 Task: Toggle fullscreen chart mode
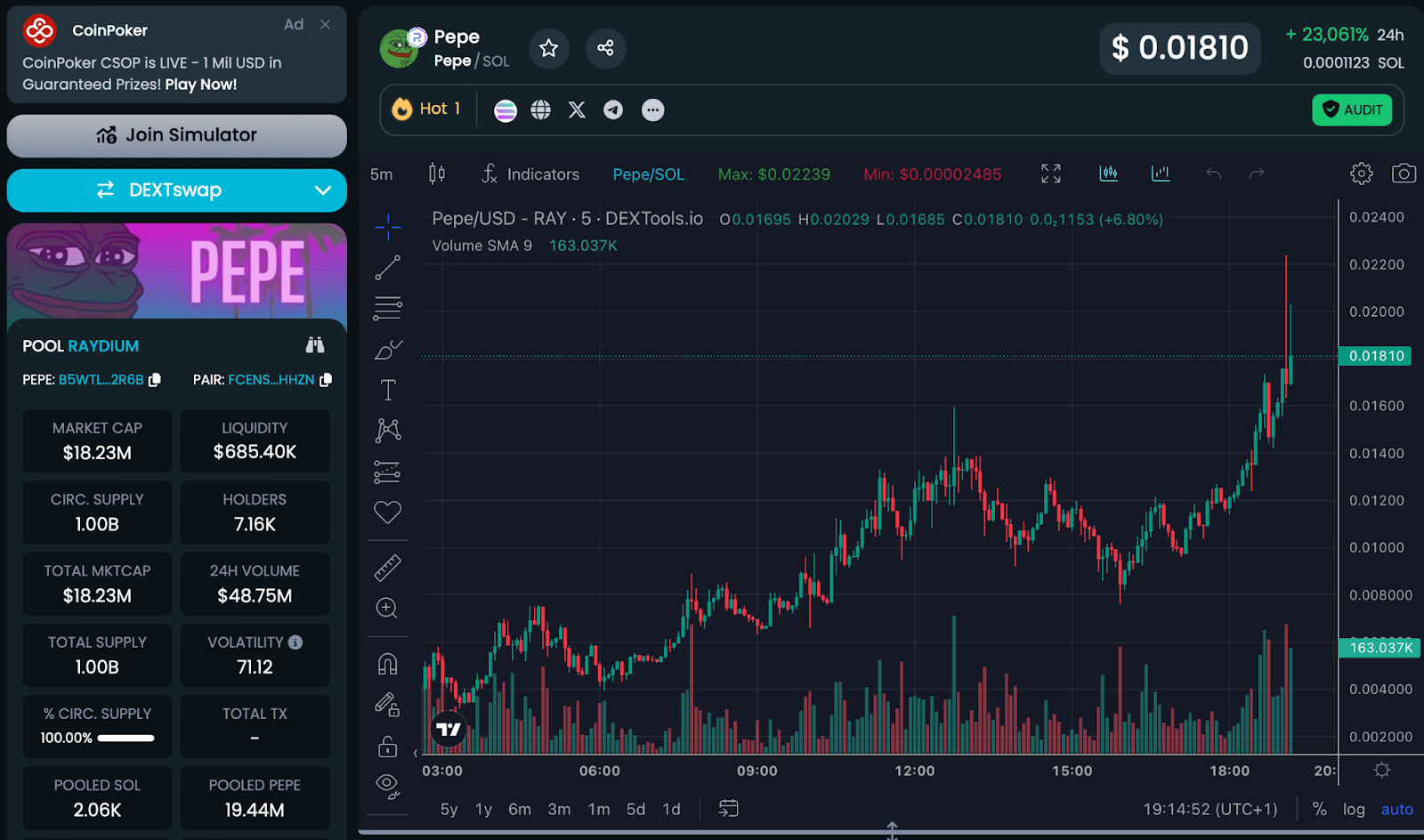pos(1051,174)
